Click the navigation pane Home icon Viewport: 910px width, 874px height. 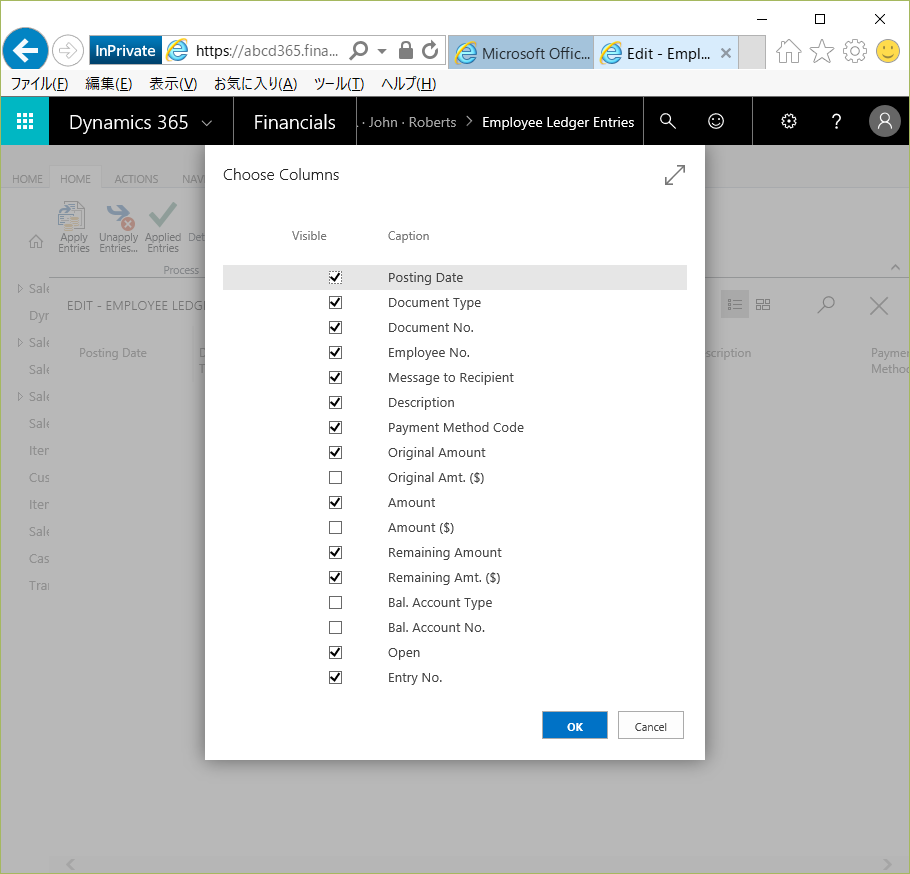[36, 241]
